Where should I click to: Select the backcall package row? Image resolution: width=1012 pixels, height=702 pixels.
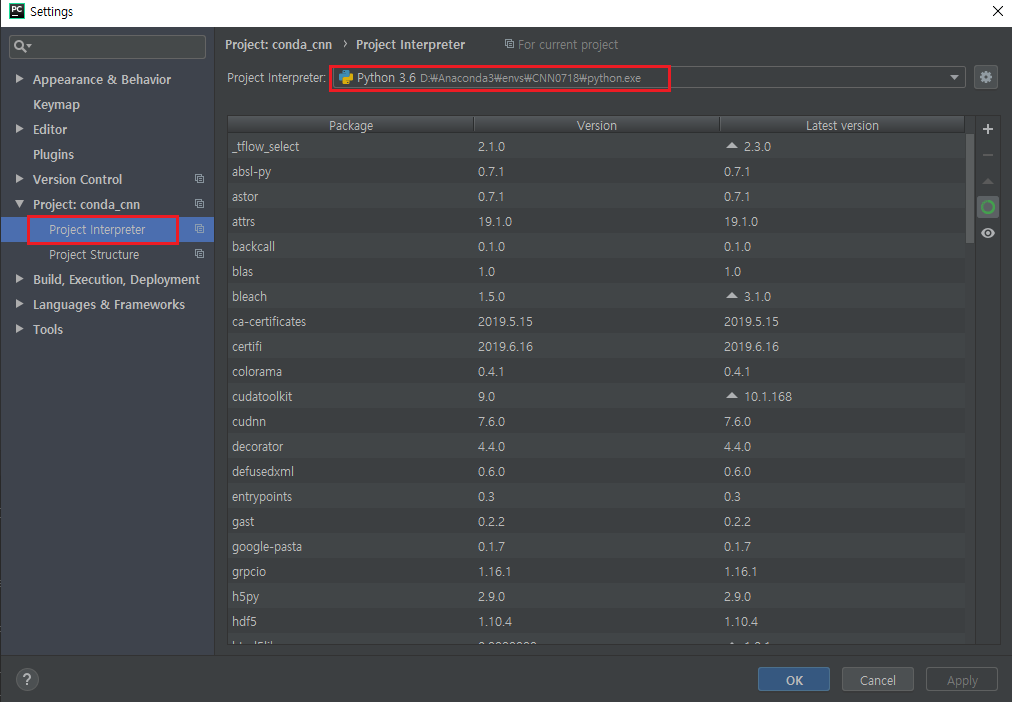point(596,246)
